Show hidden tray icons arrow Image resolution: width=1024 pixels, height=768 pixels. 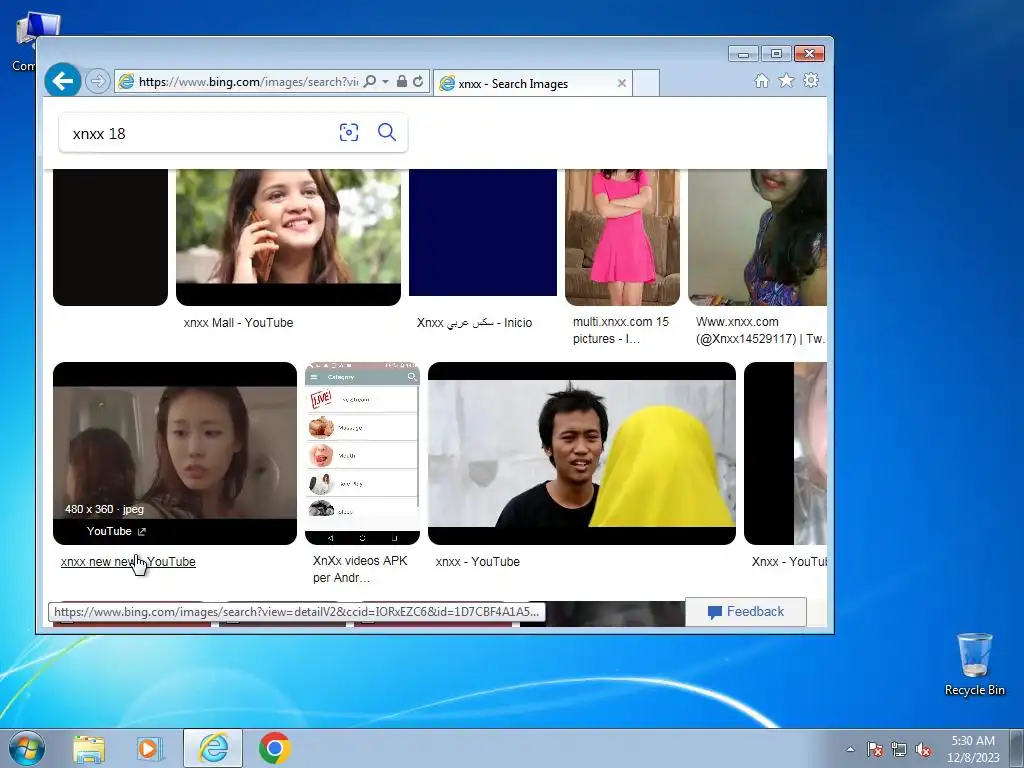click(850, 749)
